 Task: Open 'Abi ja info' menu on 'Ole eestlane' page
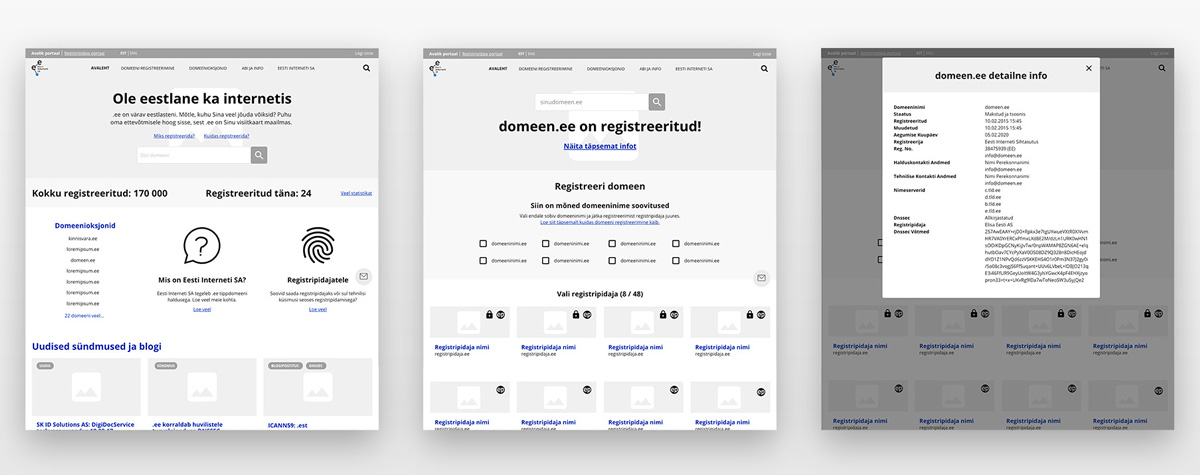[x=252, y=69]
